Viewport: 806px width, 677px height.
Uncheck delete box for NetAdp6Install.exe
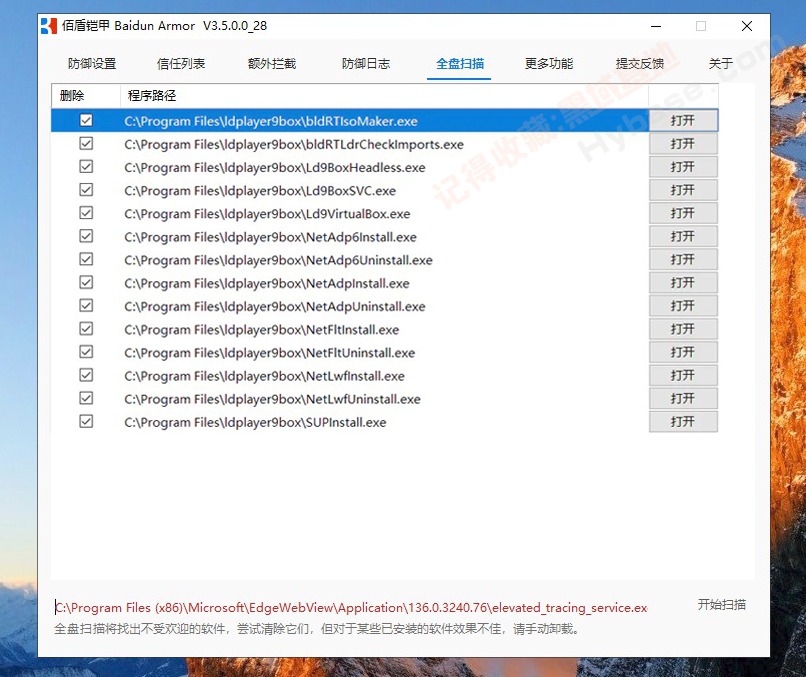[86, 236]
